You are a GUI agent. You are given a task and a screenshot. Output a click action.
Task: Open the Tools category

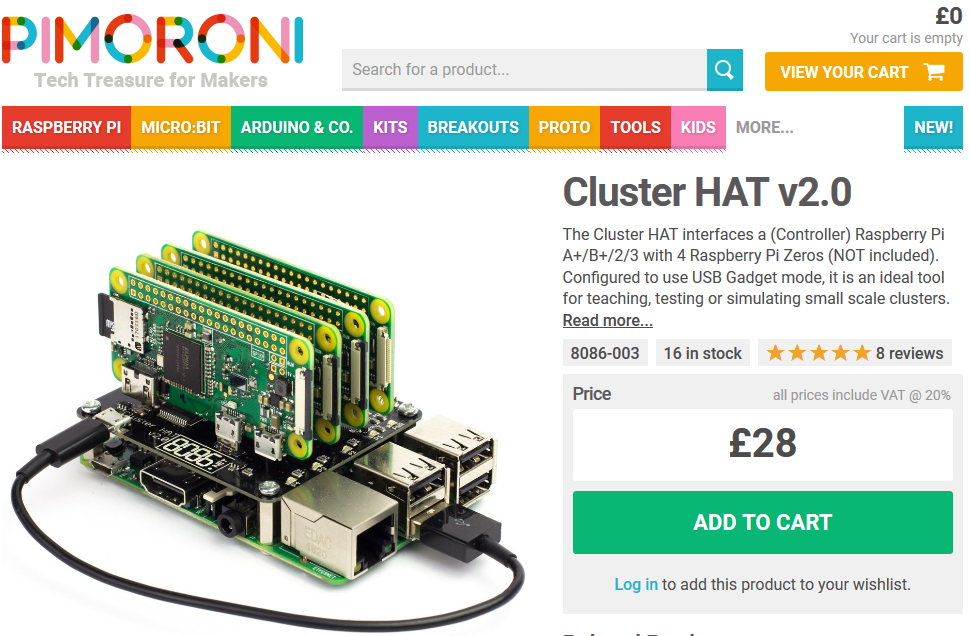pos(635,127)
